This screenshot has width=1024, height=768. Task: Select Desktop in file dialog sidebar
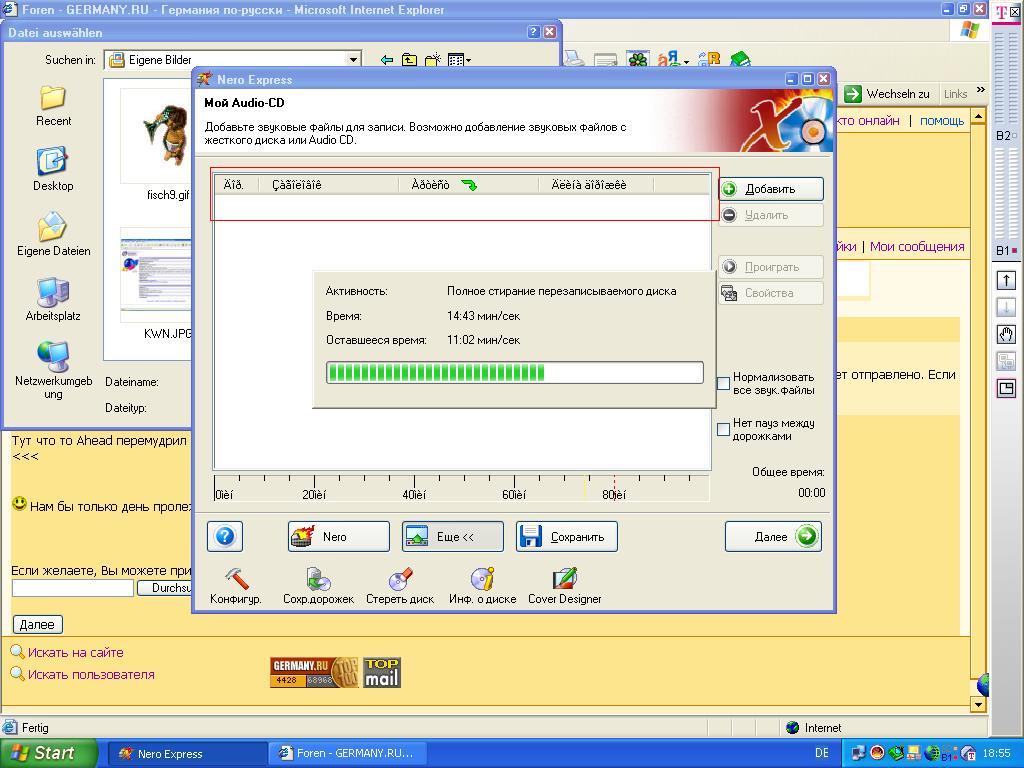click(53, 170)
